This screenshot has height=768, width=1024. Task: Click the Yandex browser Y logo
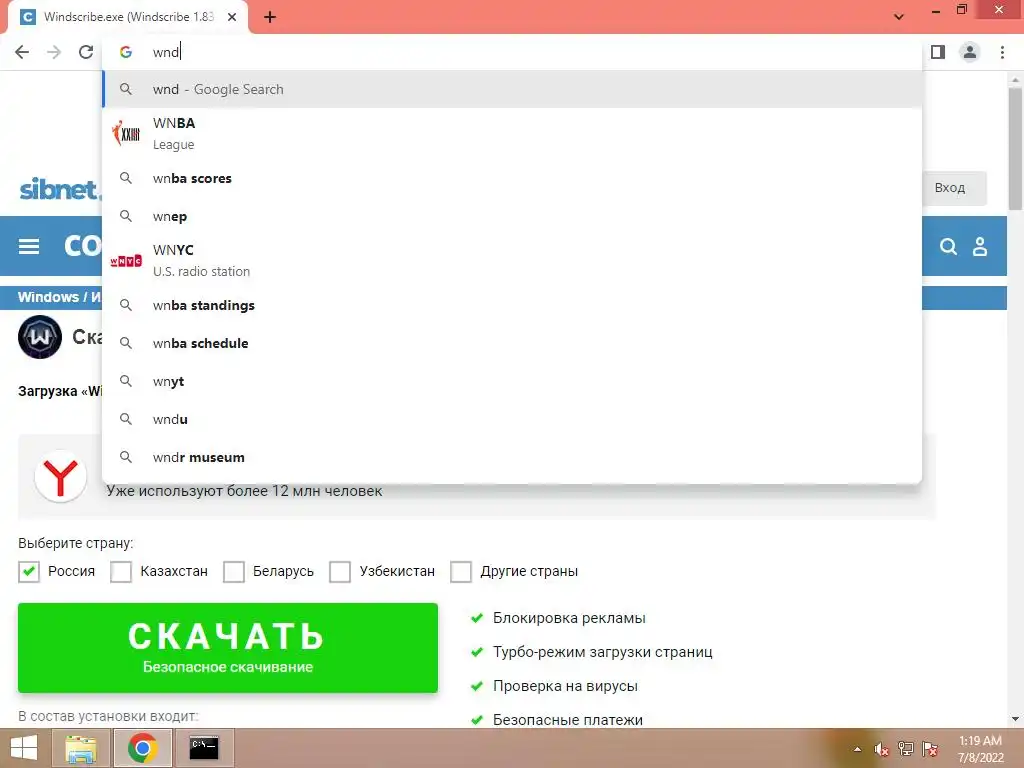pyautogui.click(x=61, y=477)
